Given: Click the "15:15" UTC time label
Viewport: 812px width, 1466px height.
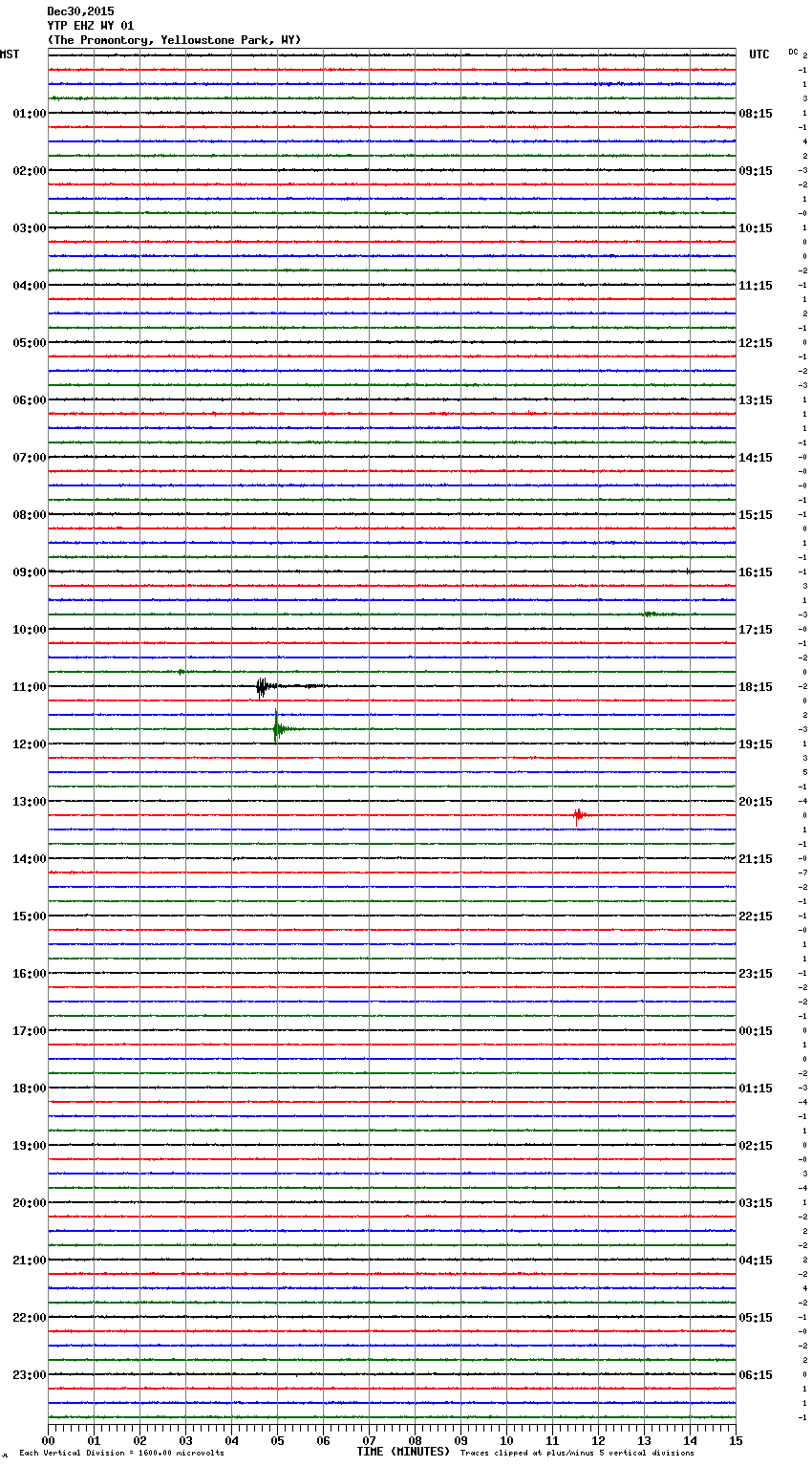Looking at the screenshot, I should [756, 515].
